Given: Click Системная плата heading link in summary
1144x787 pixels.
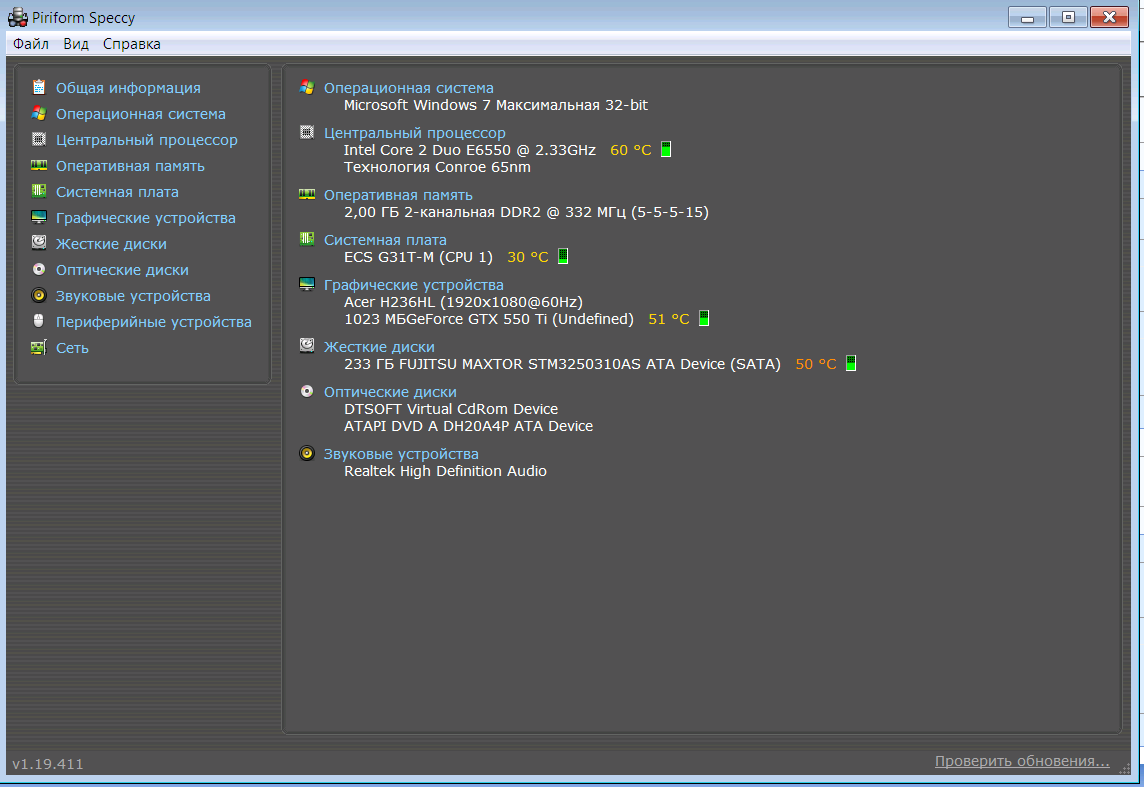Looking at the screenshot, I should [x=385, y=239].
